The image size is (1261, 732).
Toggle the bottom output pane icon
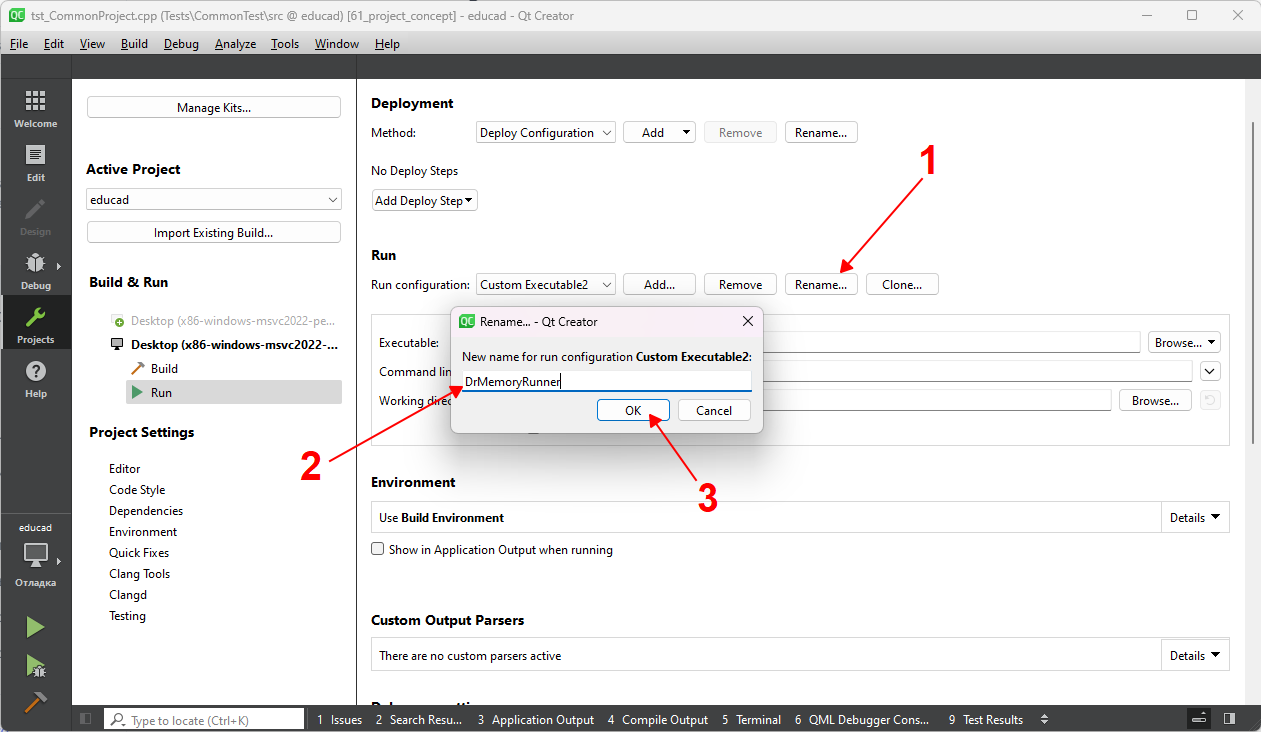coord(1199,719)
